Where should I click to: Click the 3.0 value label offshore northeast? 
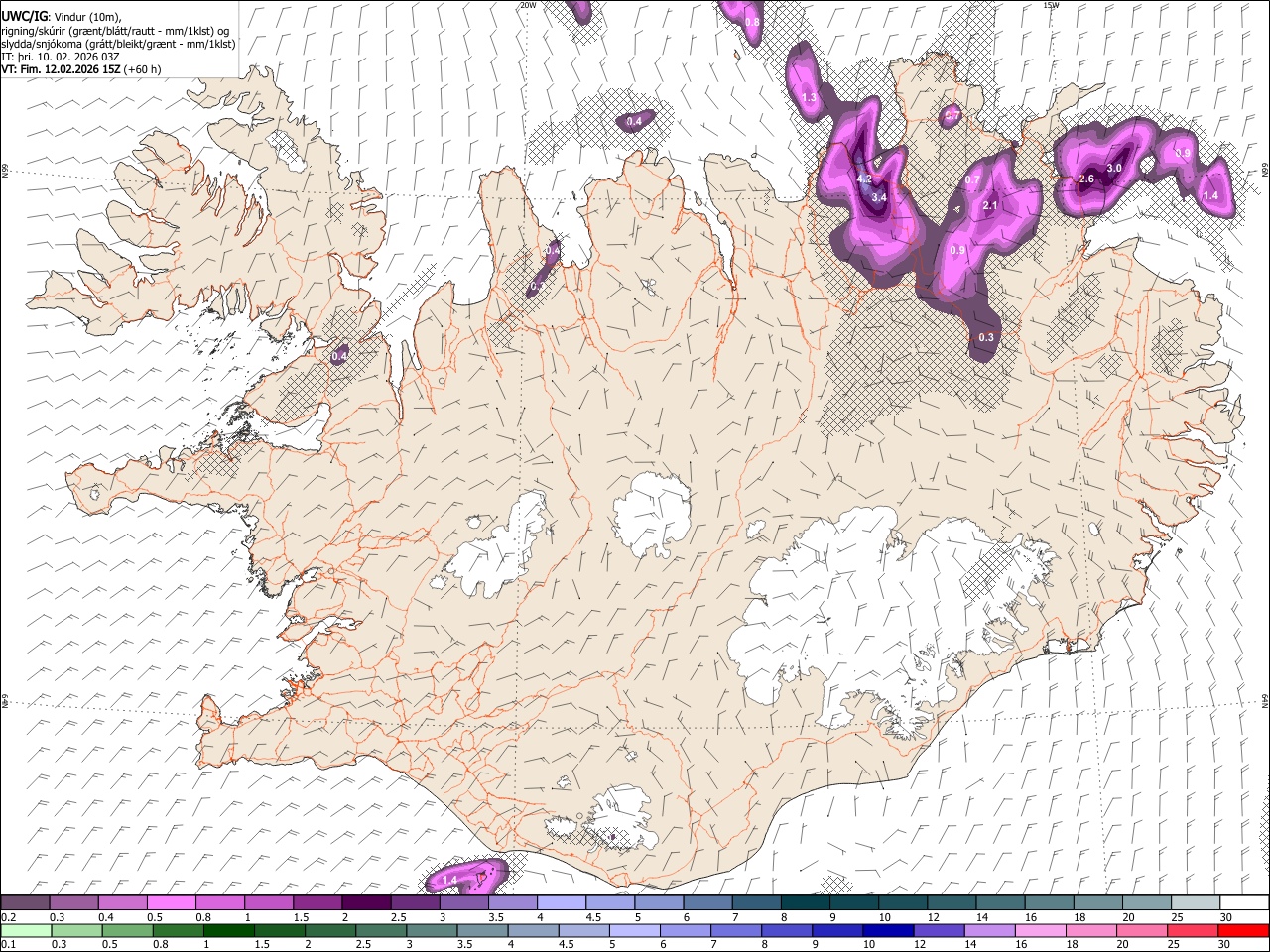1114,168
